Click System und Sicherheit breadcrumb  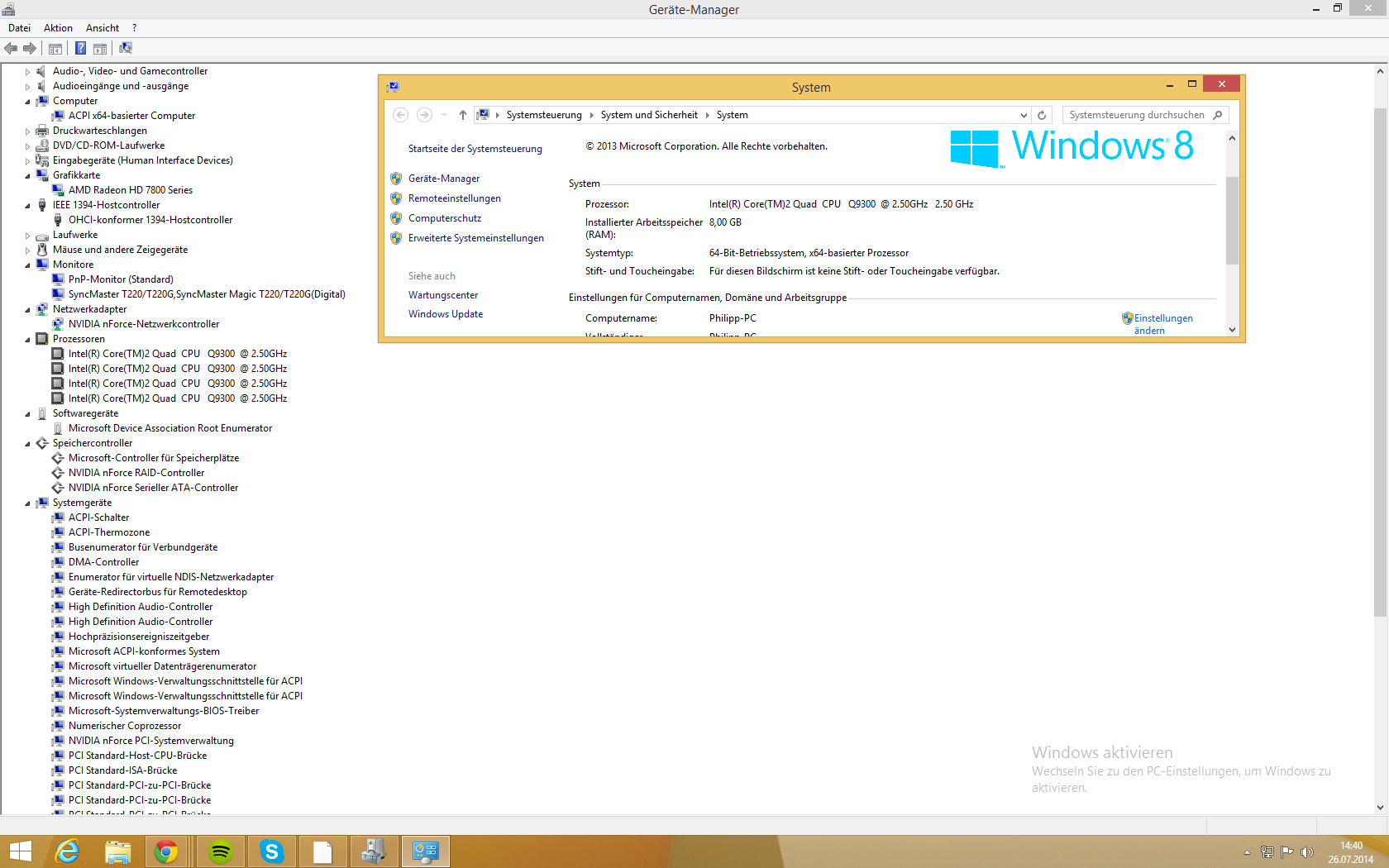(649, 115)
